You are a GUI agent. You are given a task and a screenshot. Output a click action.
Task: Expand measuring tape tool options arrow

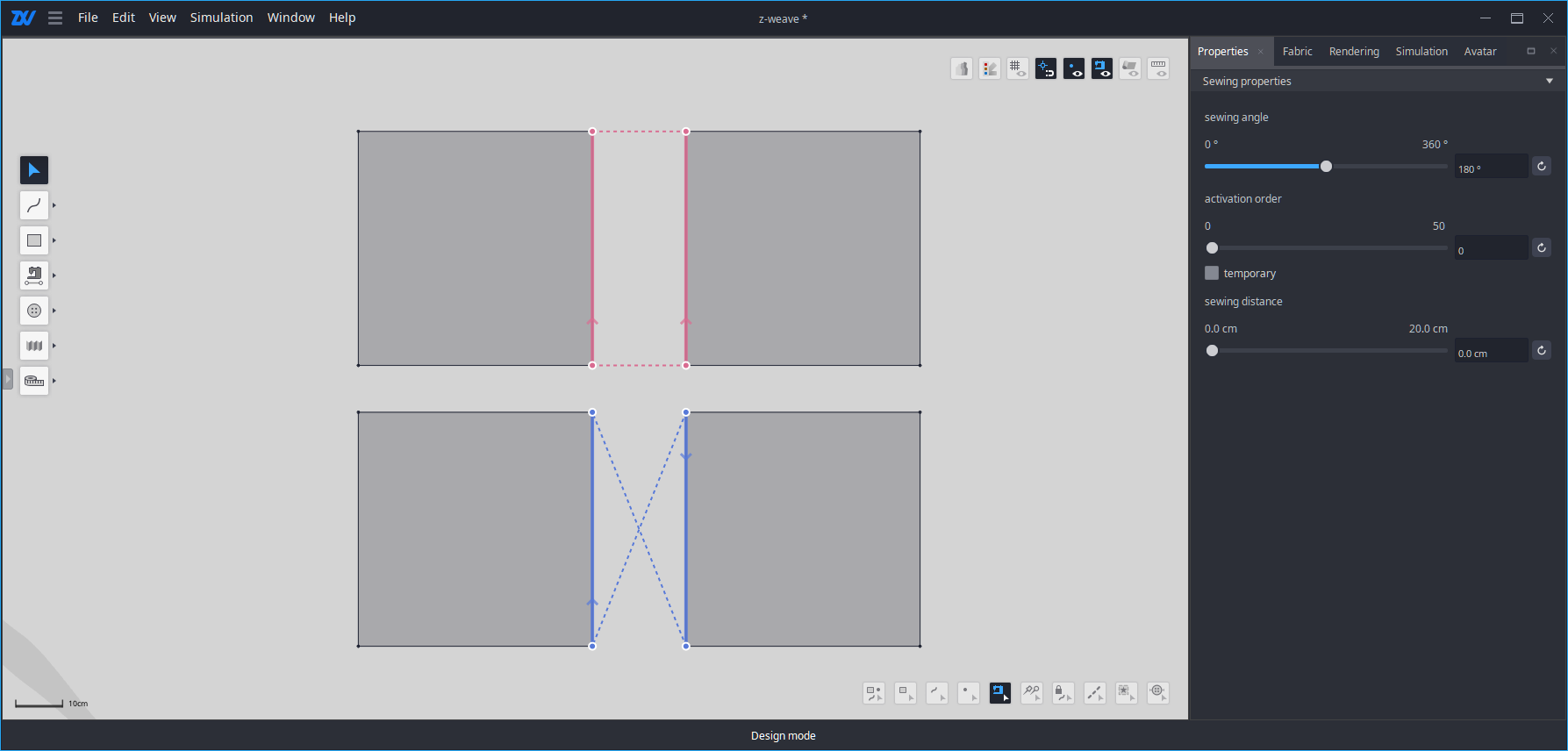pyautogui.click(x=54, y=381)
